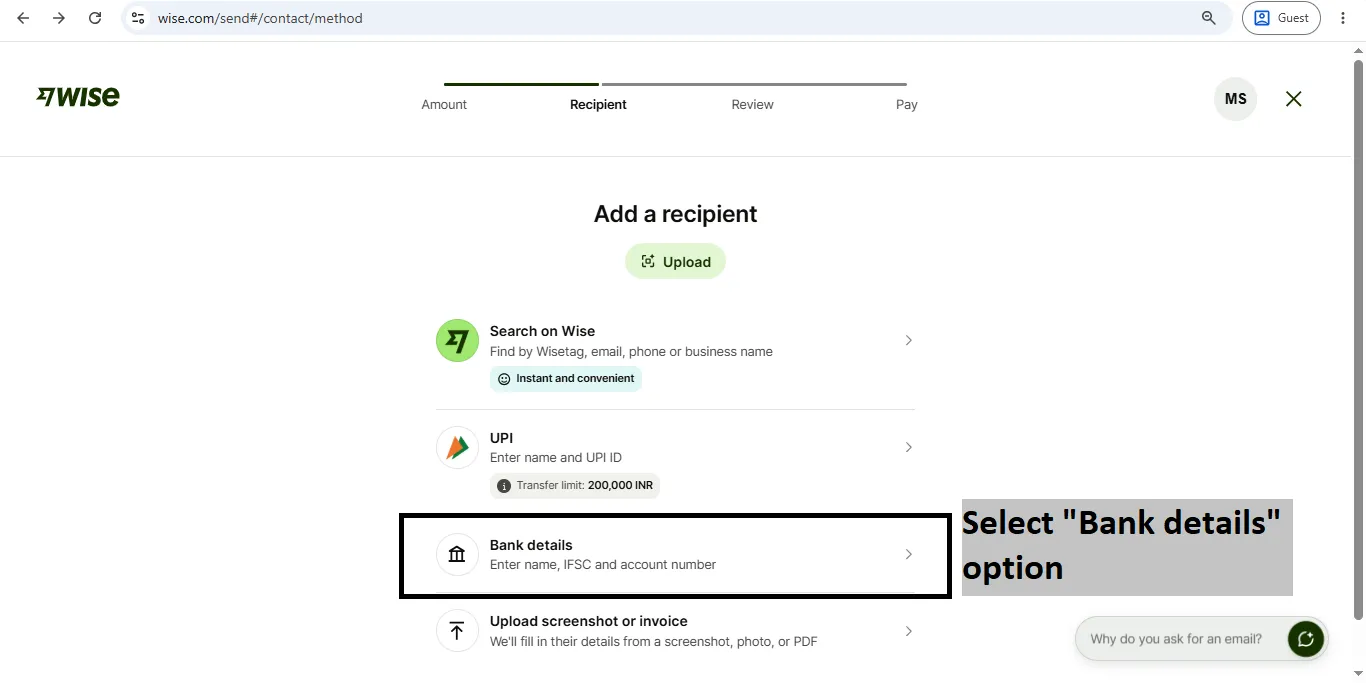Open Bank details via its chevron

908,554
